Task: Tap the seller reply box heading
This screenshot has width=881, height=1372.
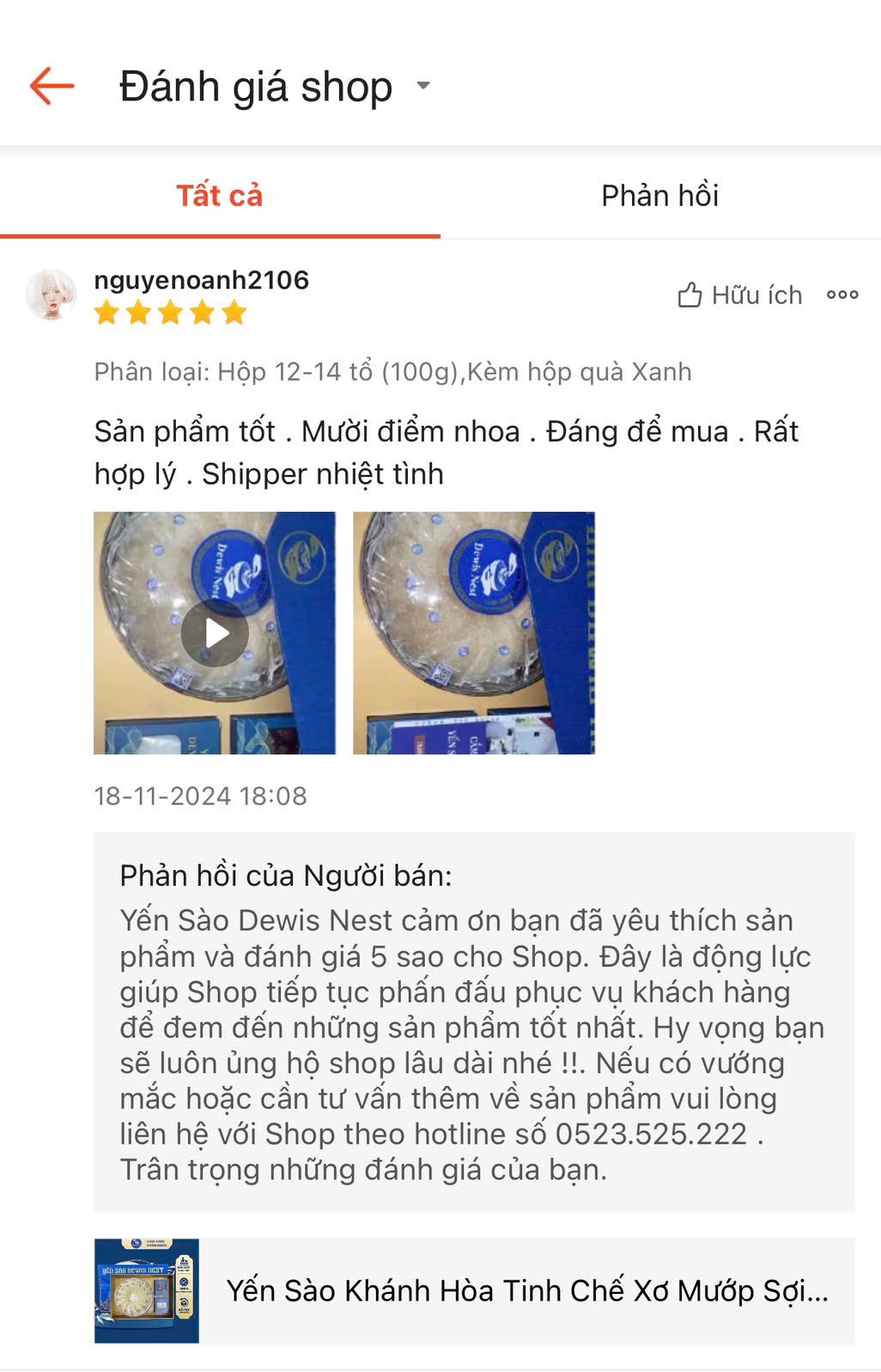Action: tap(286, 875)
